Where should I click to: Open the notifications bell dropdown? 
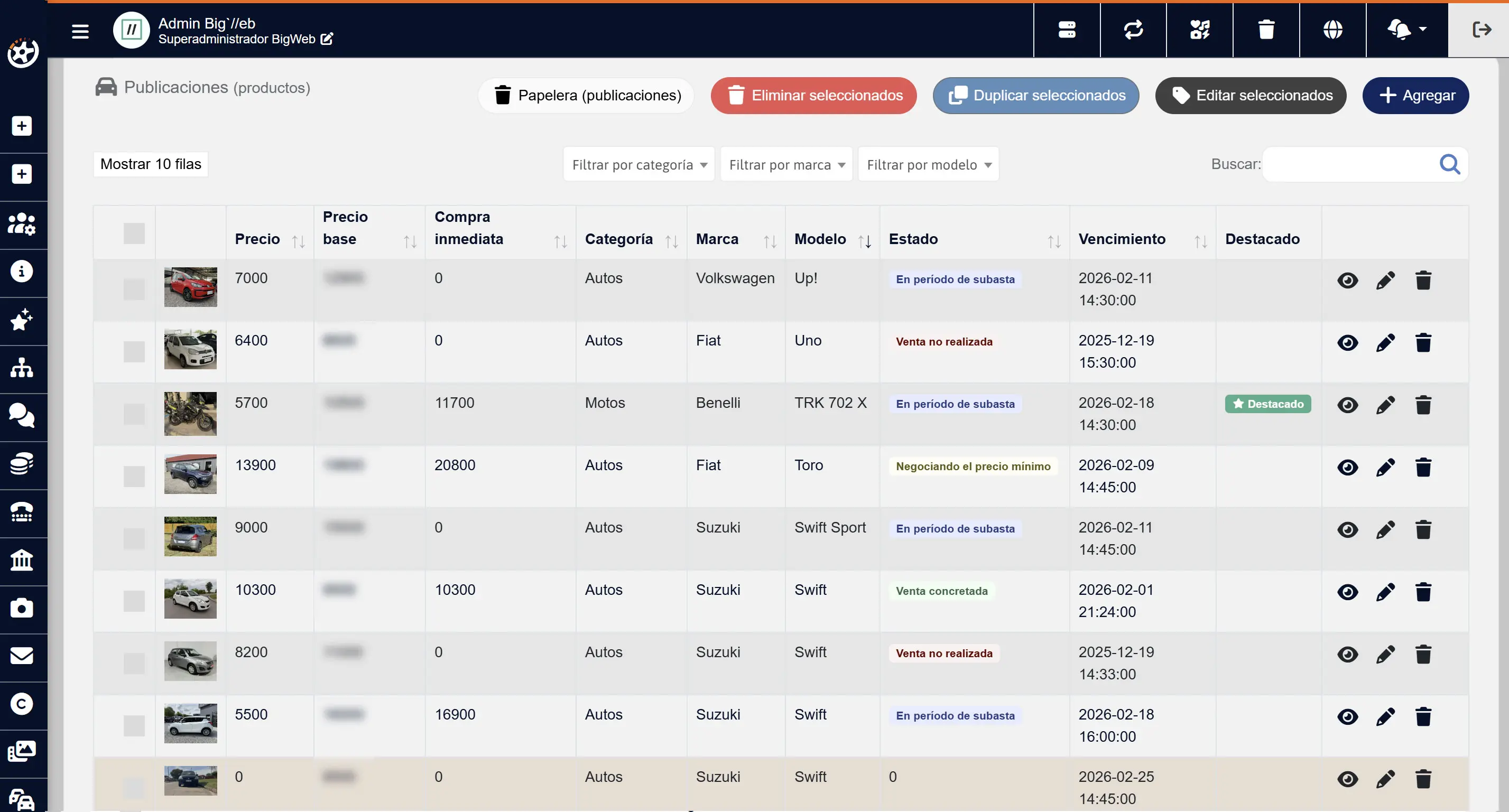click(x=1406, y=29)
